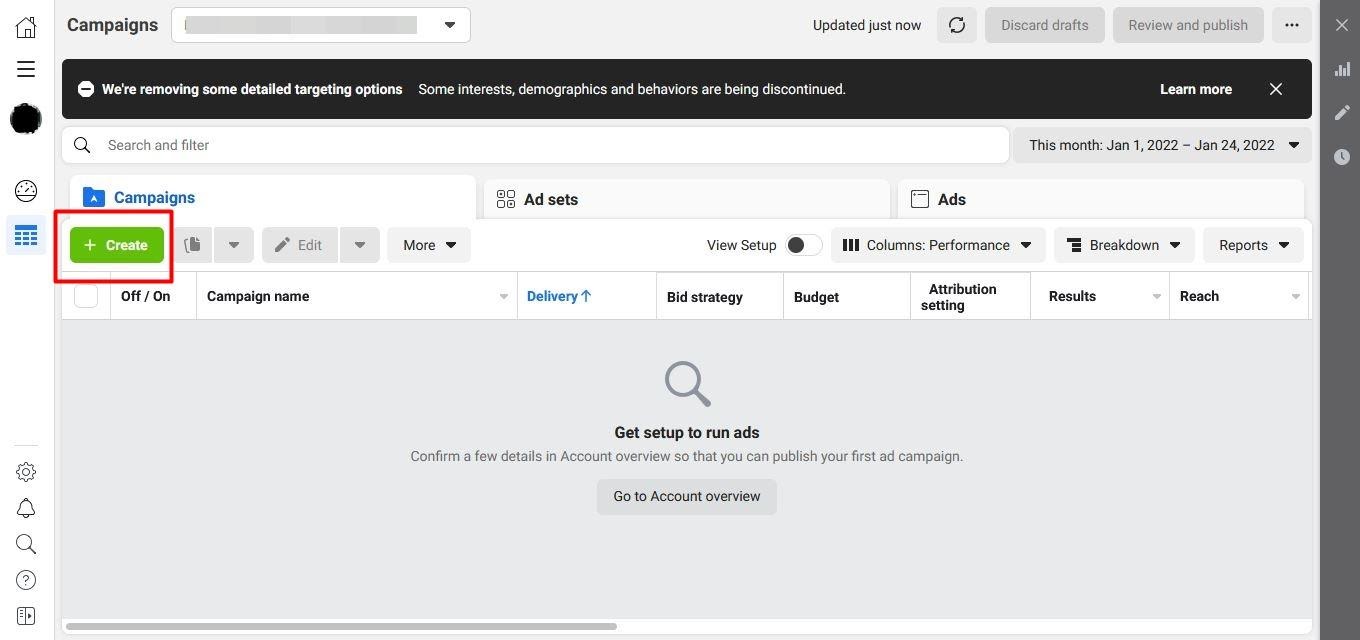
Task: Click the green Create button
Action: tap(117, 245)
